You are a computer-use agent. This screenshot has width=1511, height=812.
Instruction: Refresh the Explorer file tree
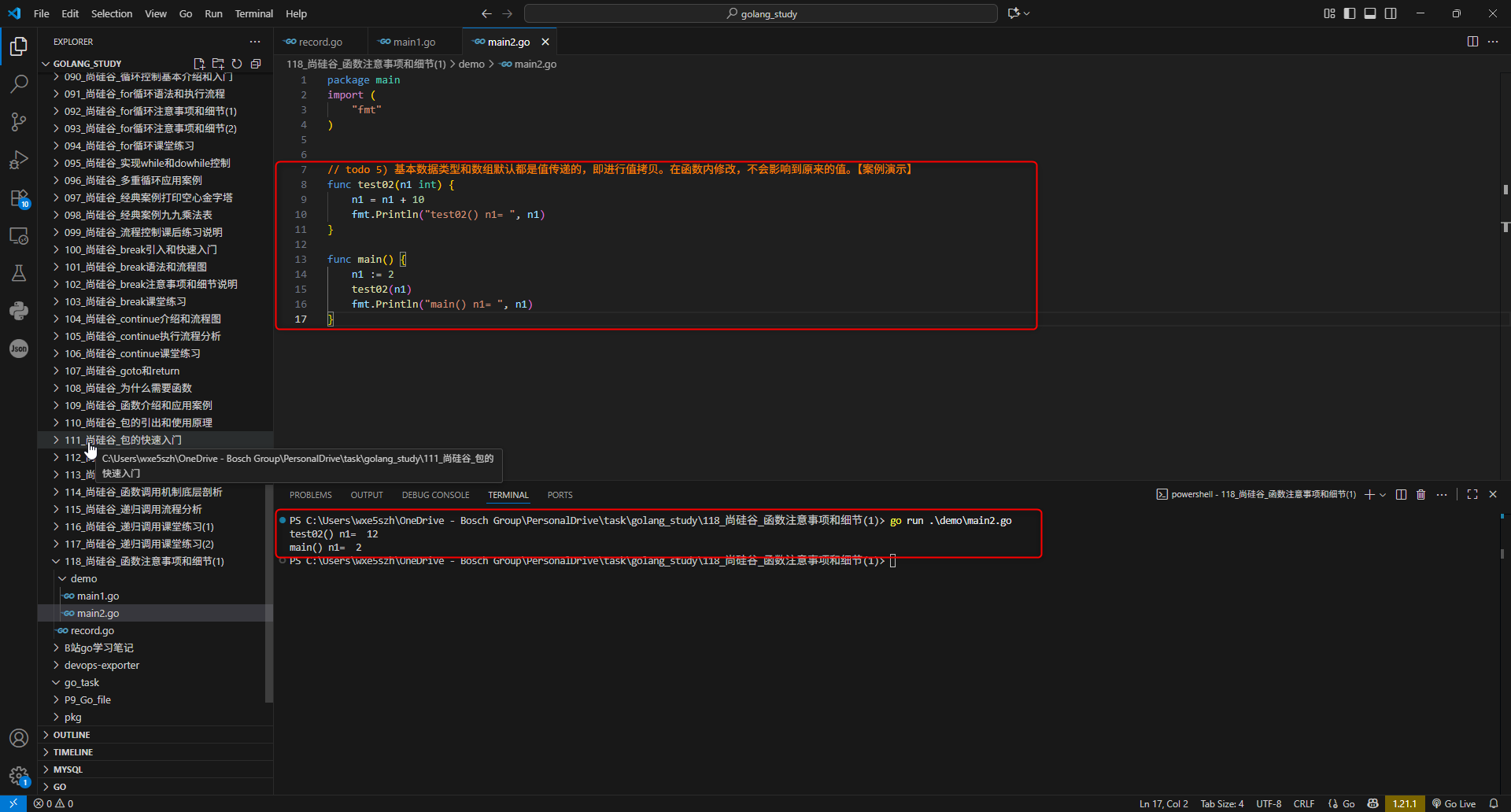click(237, 64)
